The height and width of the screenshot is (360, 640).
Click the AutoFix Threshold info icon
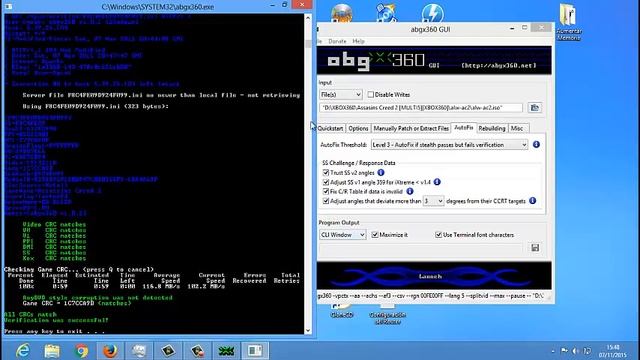536,144
